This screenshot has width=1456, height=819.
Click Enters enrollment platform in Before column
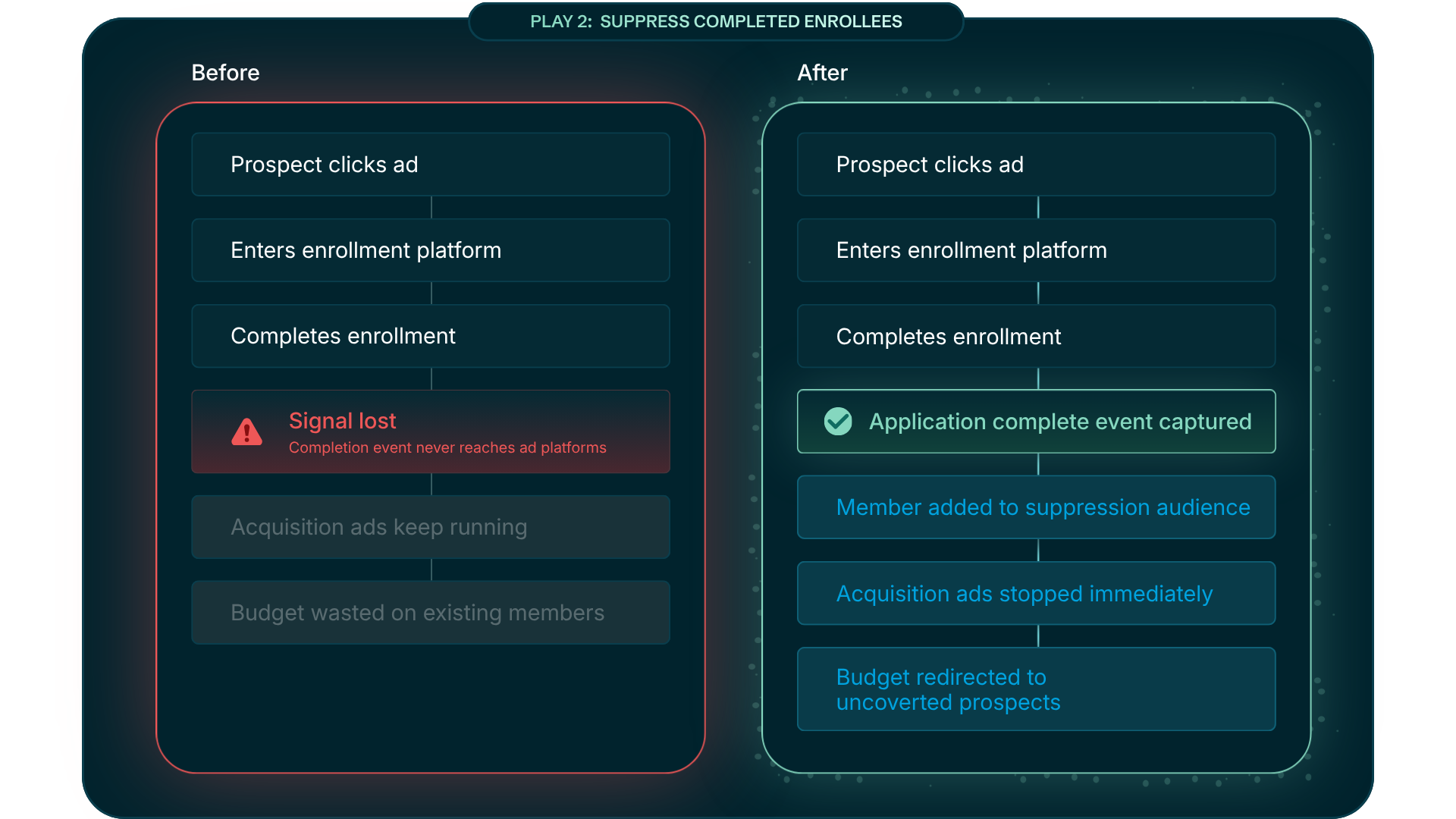(430, 250)
